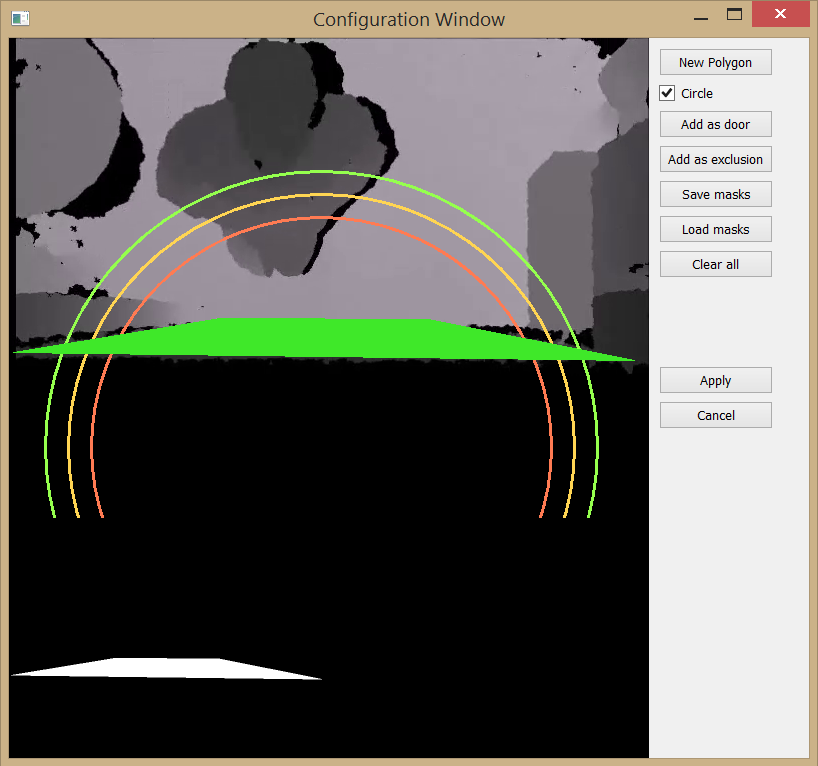Maximize the Configuration Window

tap(734, 15)
